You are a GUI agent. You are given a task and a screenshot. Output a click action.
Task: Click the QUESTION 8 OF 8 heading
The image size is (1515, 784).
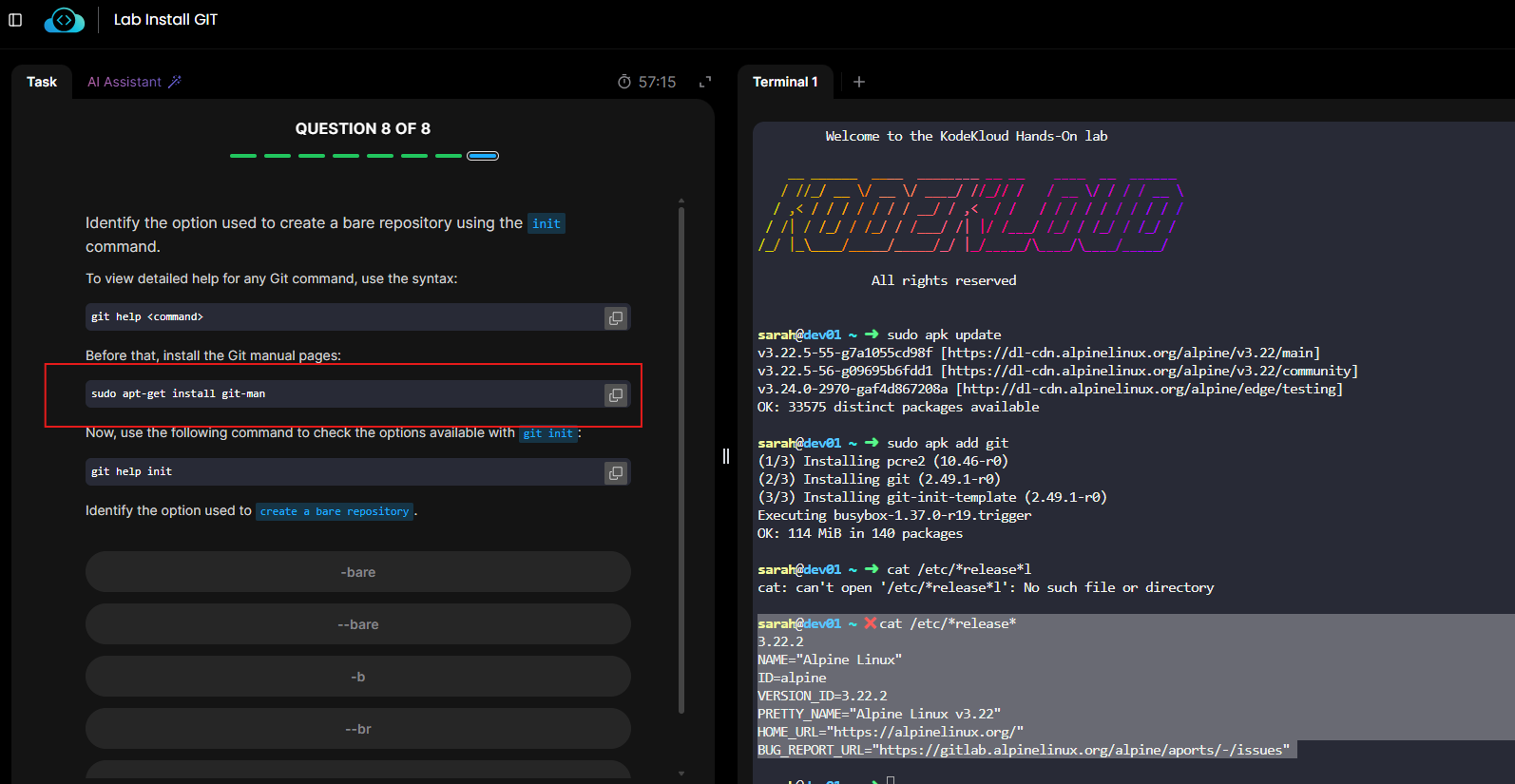coord(363,128)
